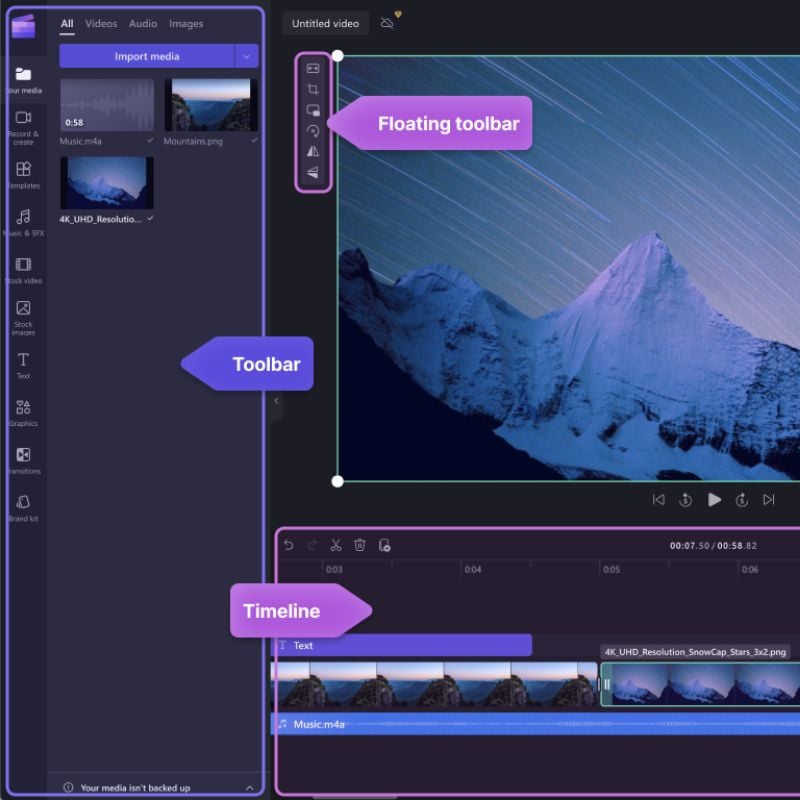Select the Crop tool in the floating toolbar
Viewport: 800px width, 800px height.
click(314, 90)
